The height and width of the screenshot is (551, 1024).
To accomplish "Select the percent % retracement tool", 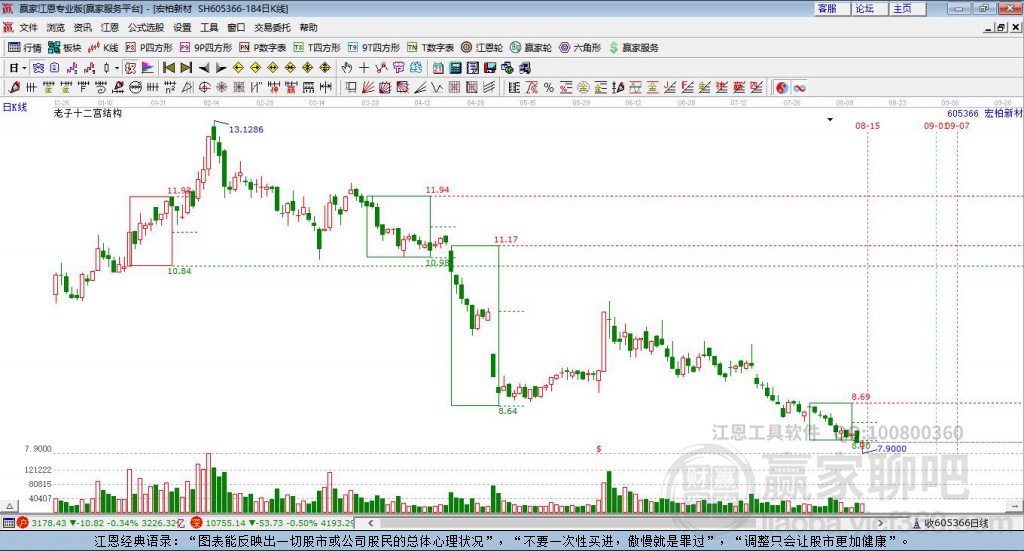I will 549,87.
